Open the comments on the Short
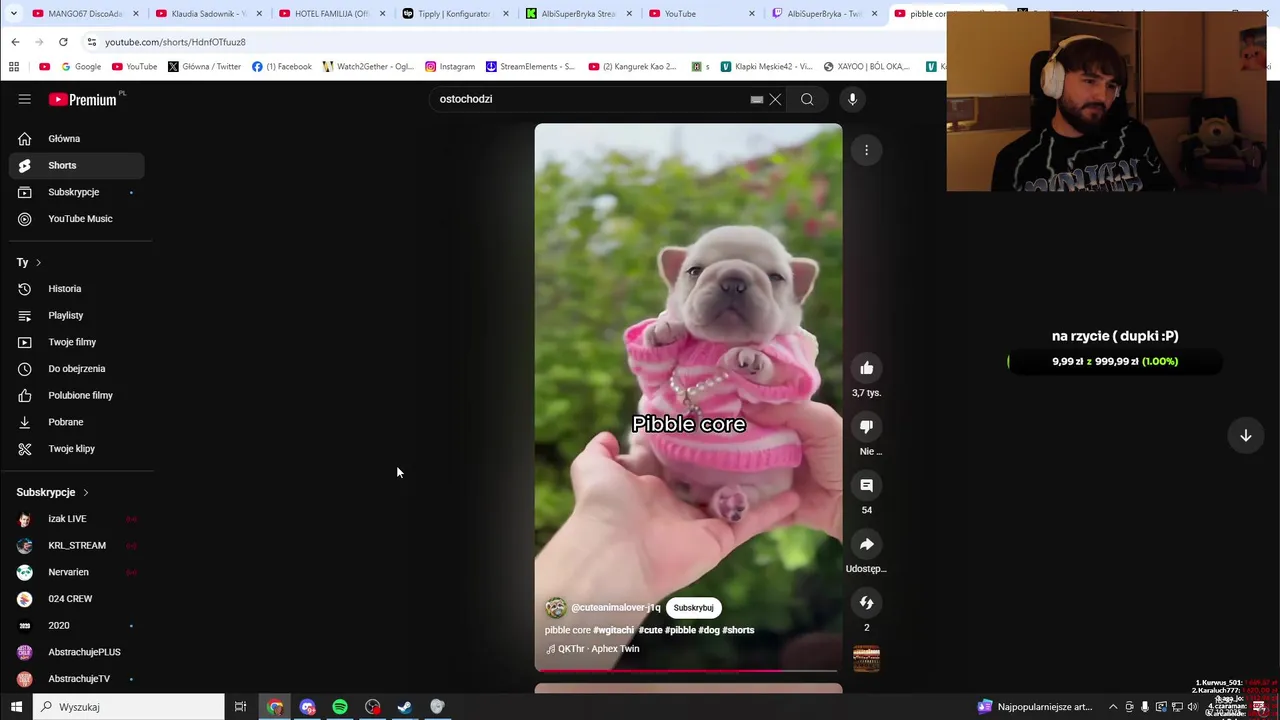The image size is (1280, 720). pos(867,486)
